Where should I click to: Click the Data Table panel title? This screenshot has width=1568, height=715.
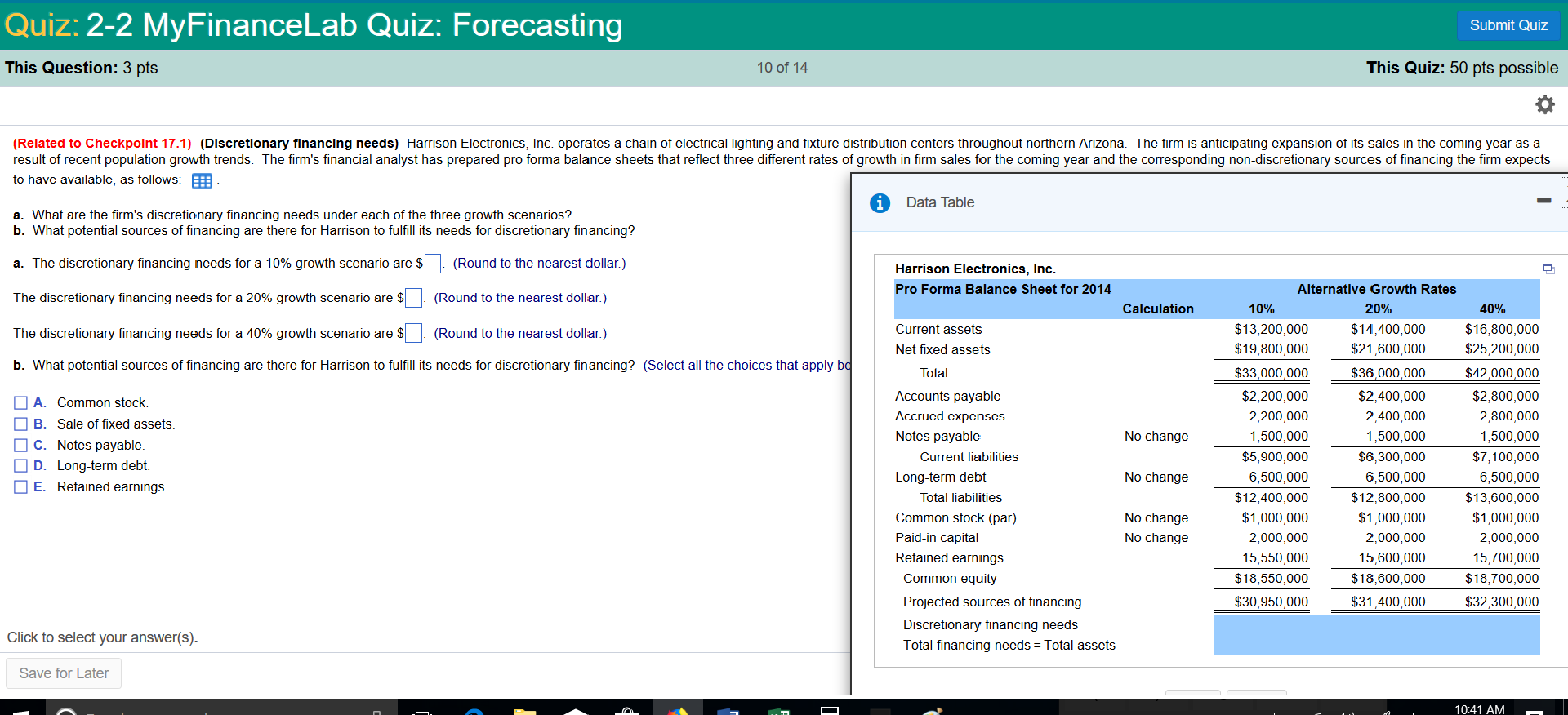[940, 202]
